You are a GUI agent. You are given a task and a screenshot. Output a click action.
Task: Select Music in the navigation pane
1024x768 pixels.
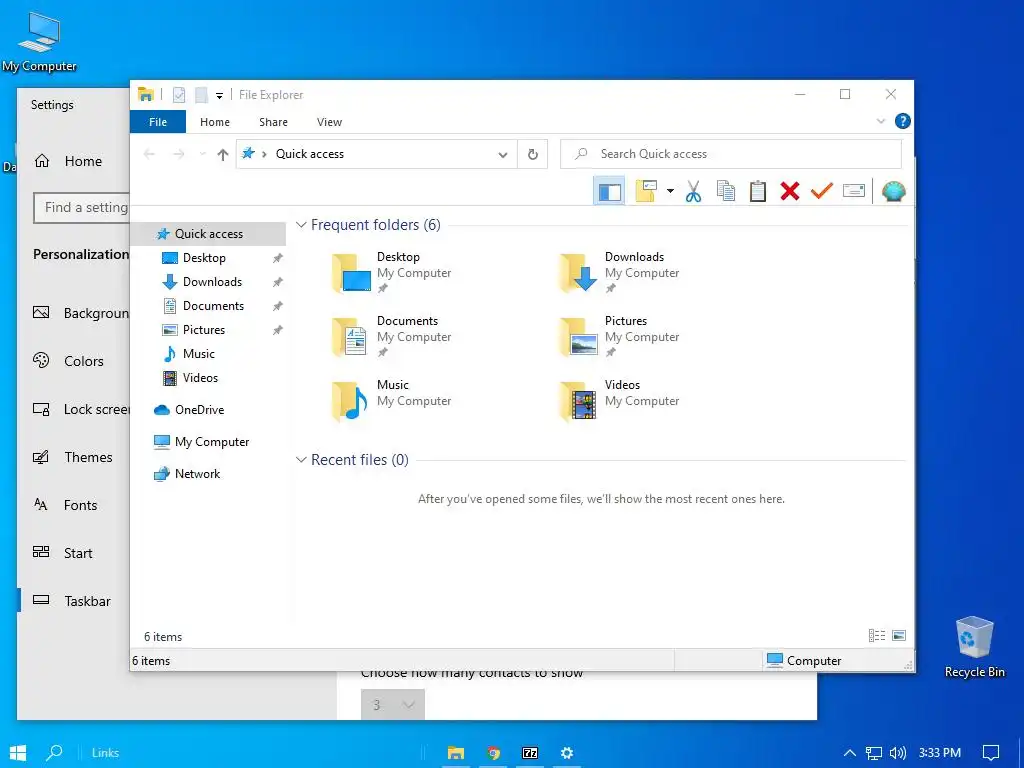tap(199, 354)
